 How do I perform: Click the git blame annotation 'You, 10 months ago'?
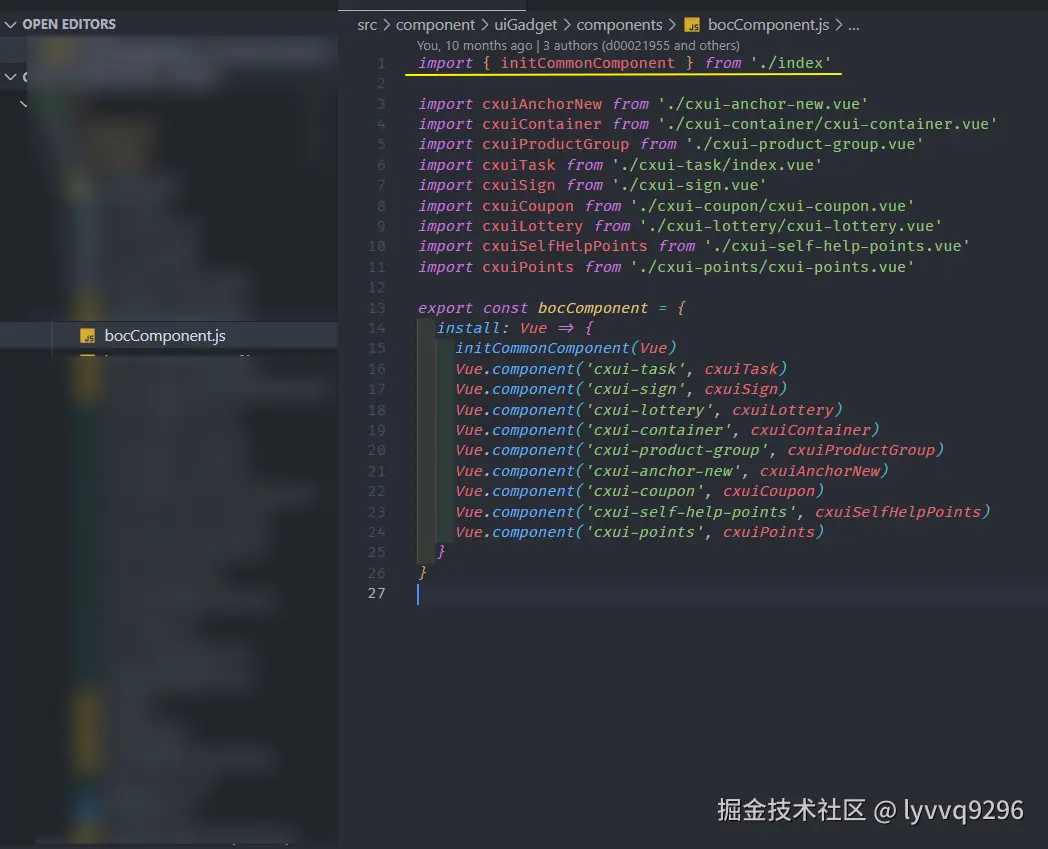[x=475, y=45]
